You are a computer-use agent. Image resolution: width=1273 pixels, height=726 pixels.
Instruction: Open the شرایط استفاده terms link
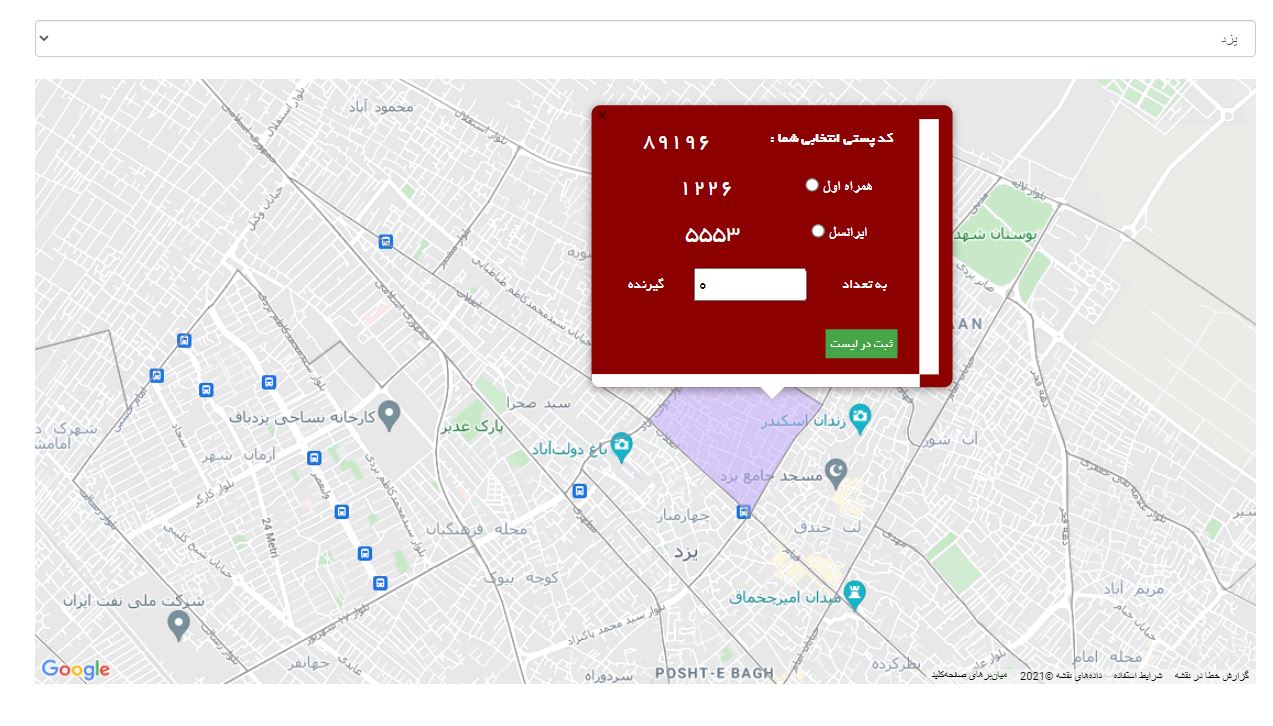point(1137,676)
